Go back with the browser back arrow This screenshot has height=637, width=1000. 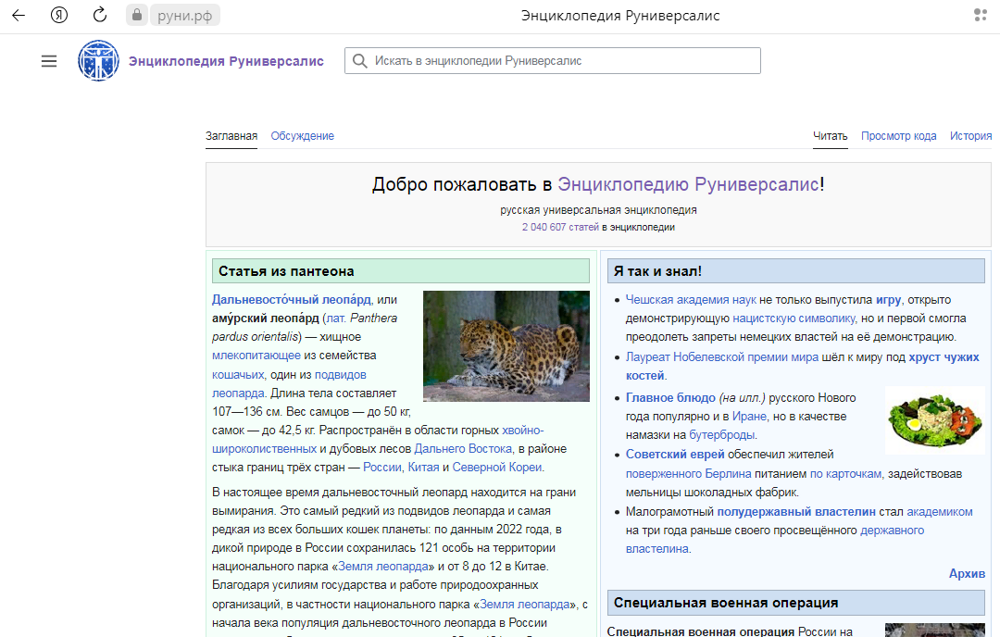point(18,15)
